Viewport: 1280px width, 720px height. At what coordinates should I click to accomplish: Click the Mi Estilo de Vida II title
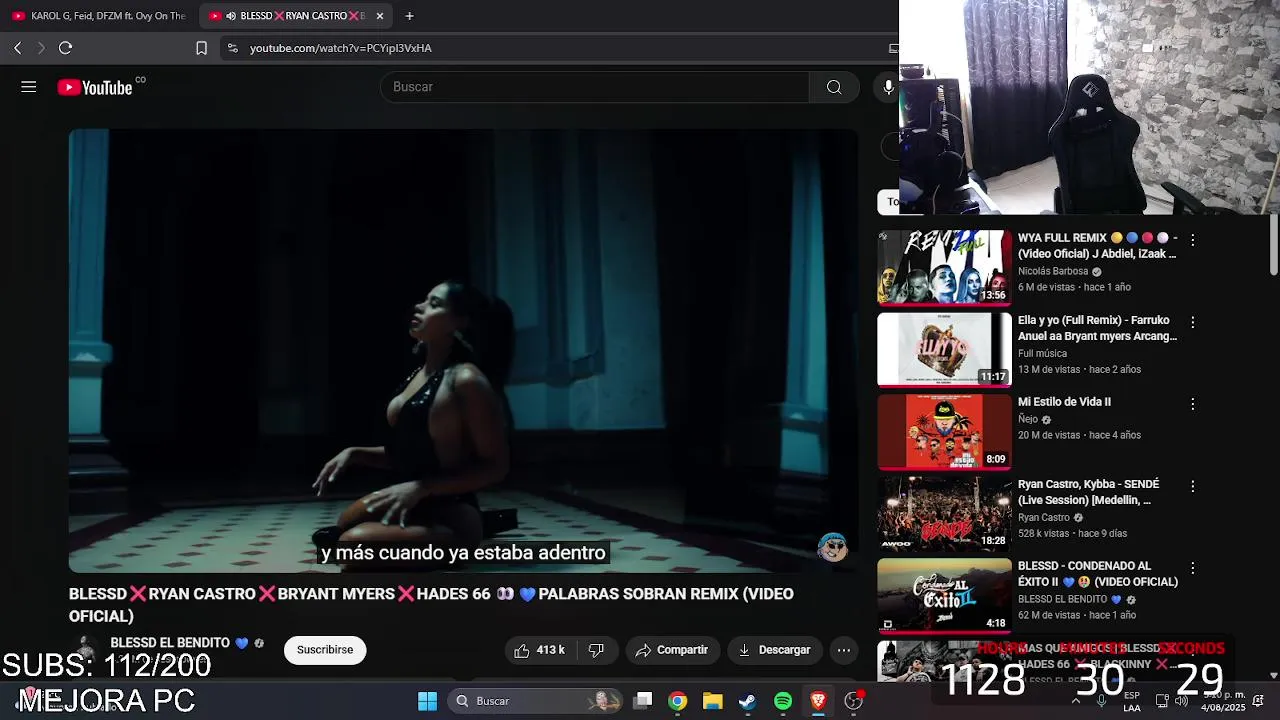(1064, 402)
